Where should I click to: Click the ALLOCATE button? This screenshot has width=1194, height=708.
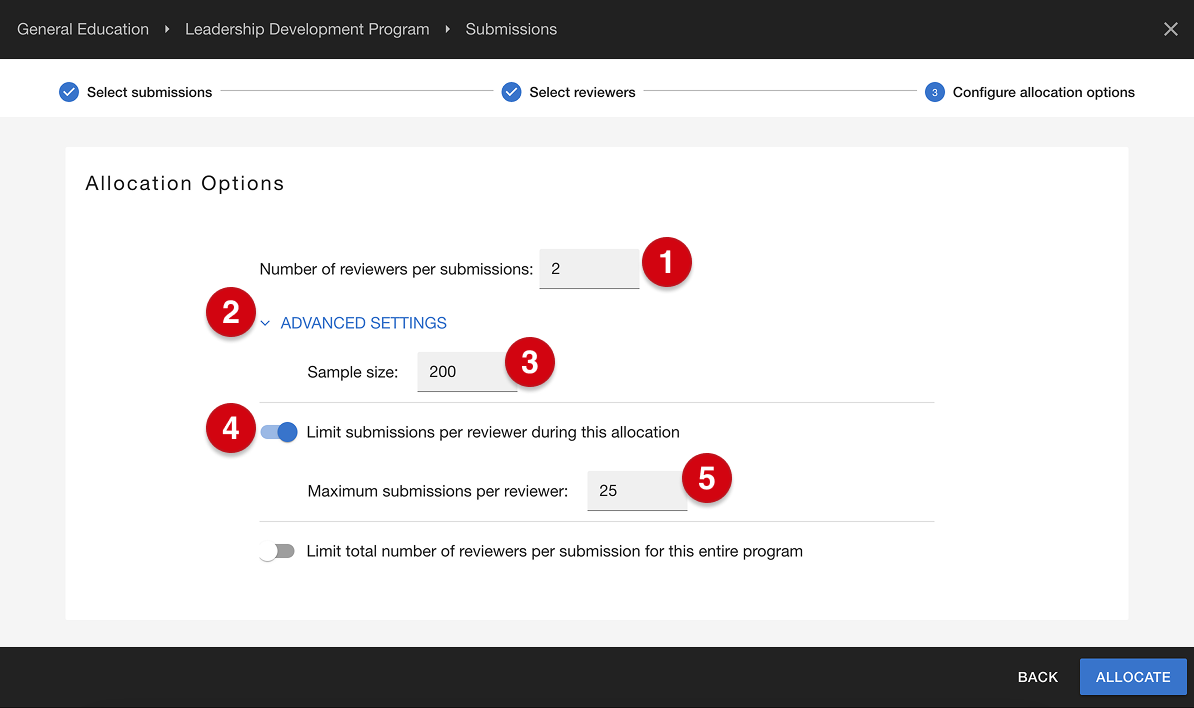[1132, 677]
